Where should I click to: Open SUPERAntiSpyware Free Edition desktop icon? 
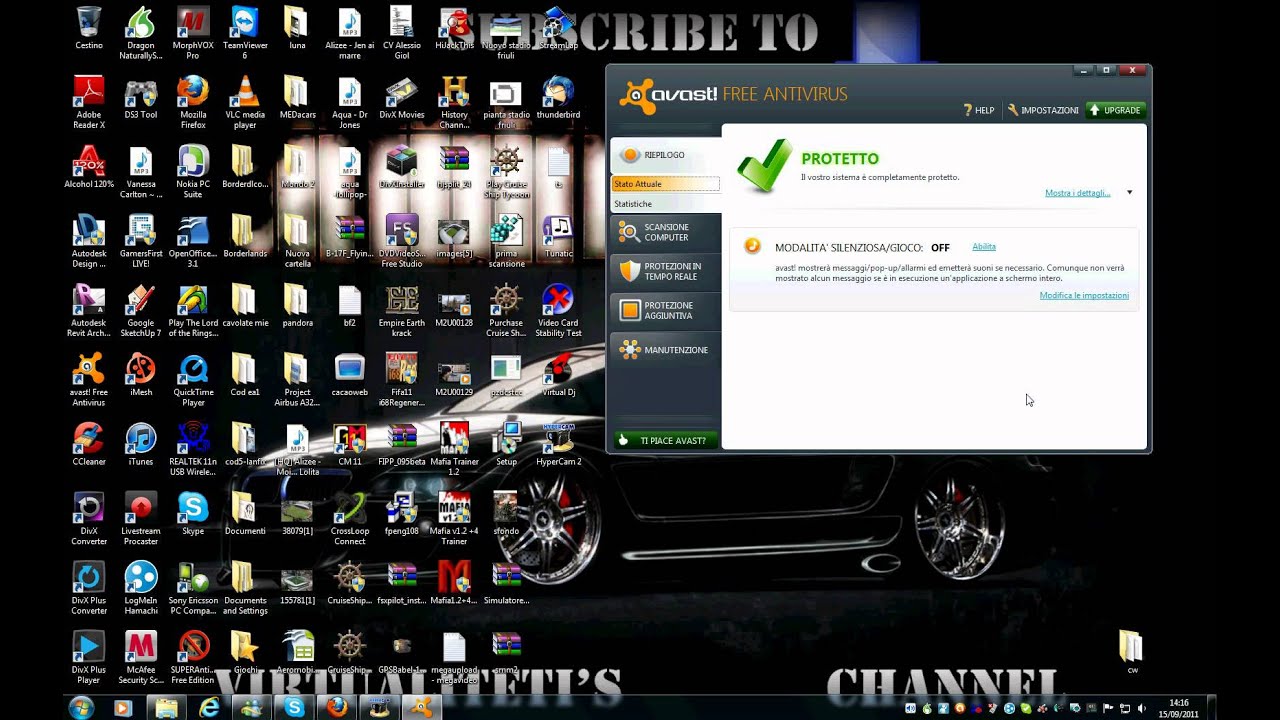193,658
